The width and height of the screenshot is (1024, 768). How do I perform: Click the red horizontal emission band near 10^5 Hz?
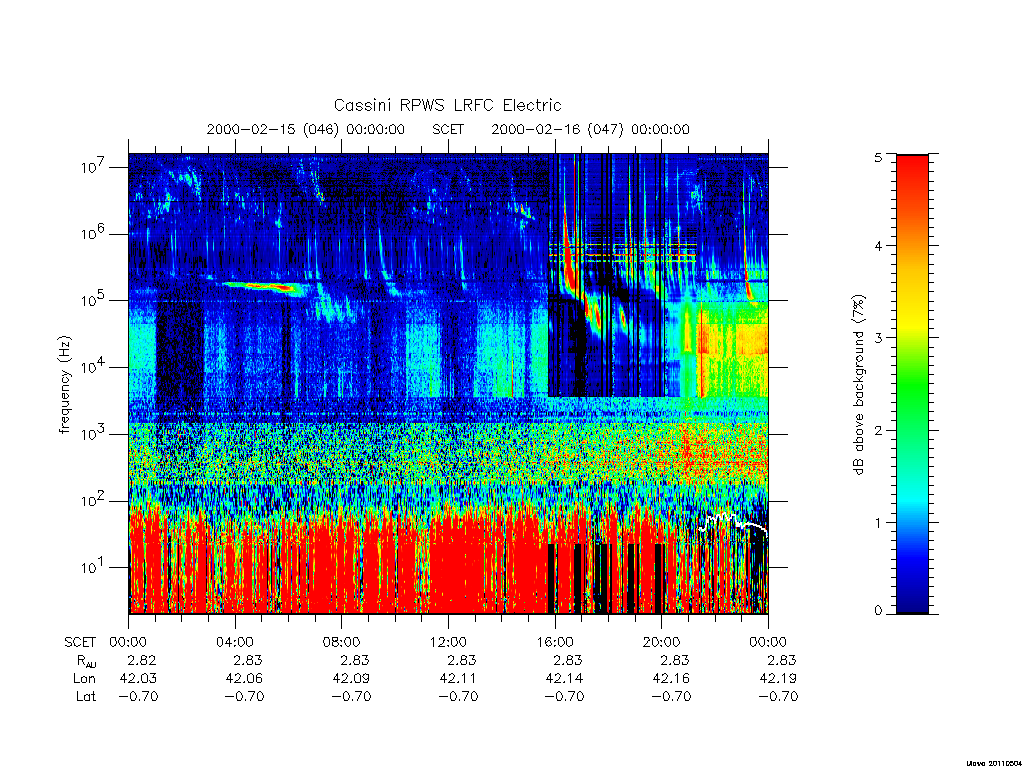[x=261, y=286]
